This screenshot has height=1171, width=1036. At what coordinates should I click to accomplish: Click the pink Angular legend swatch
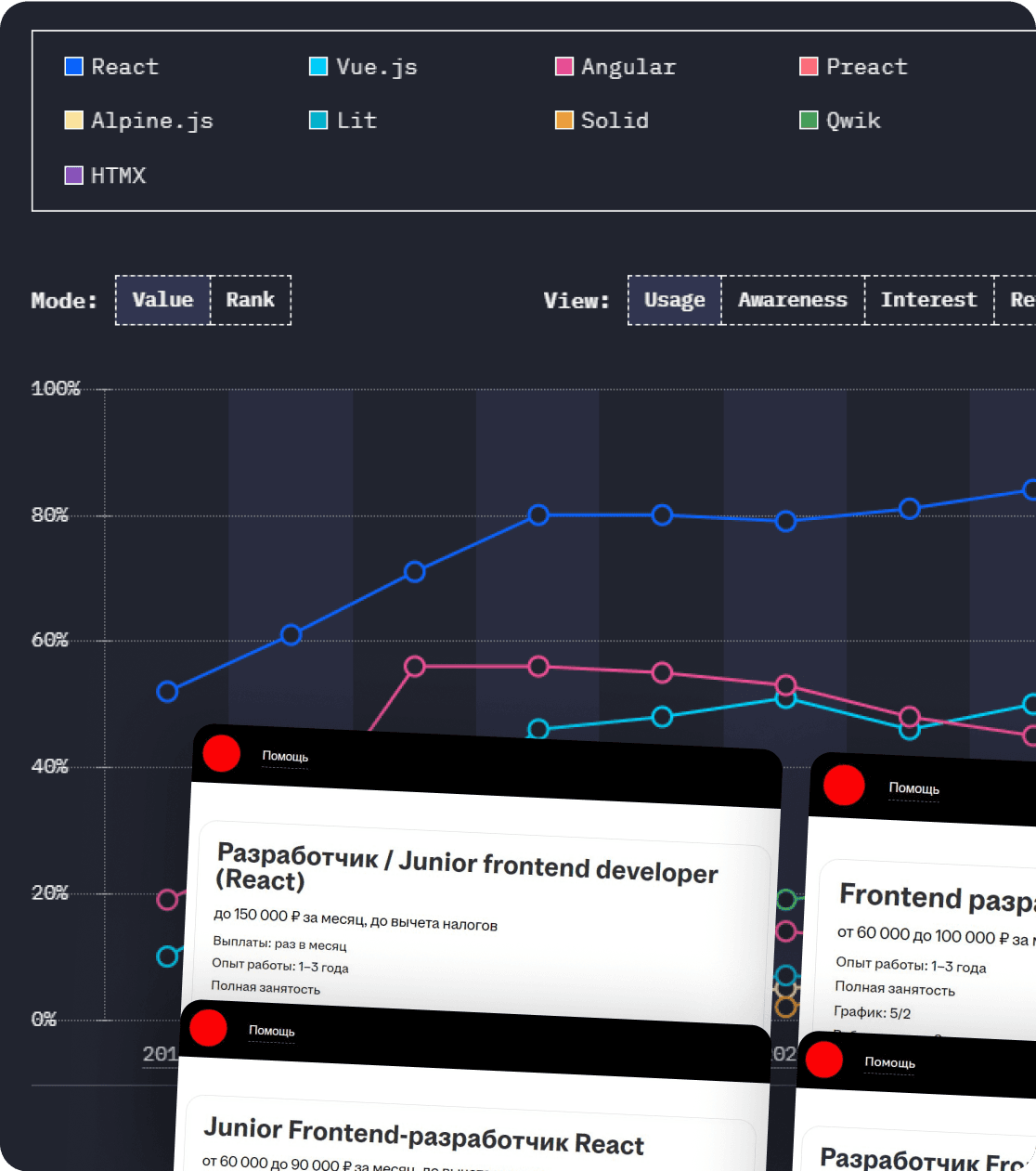[x=564, y=67]
